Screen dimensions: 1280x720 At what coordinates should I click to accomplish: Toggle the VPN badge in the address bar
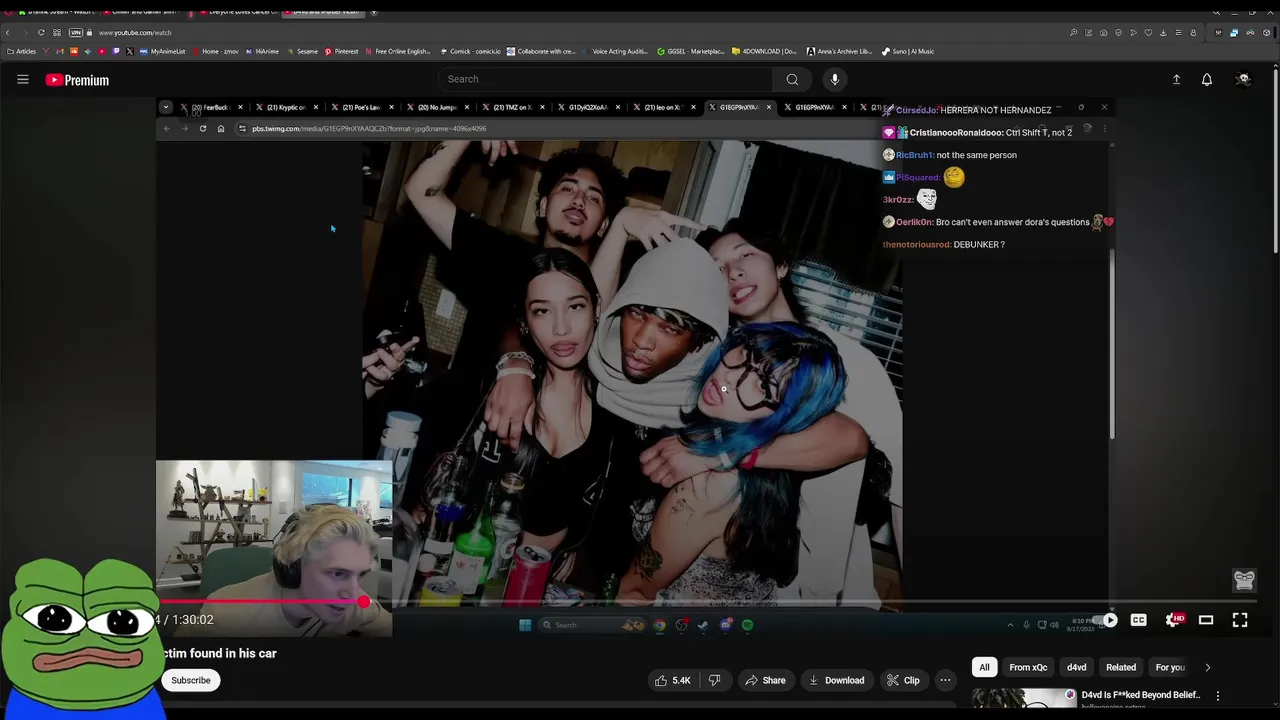76,33
